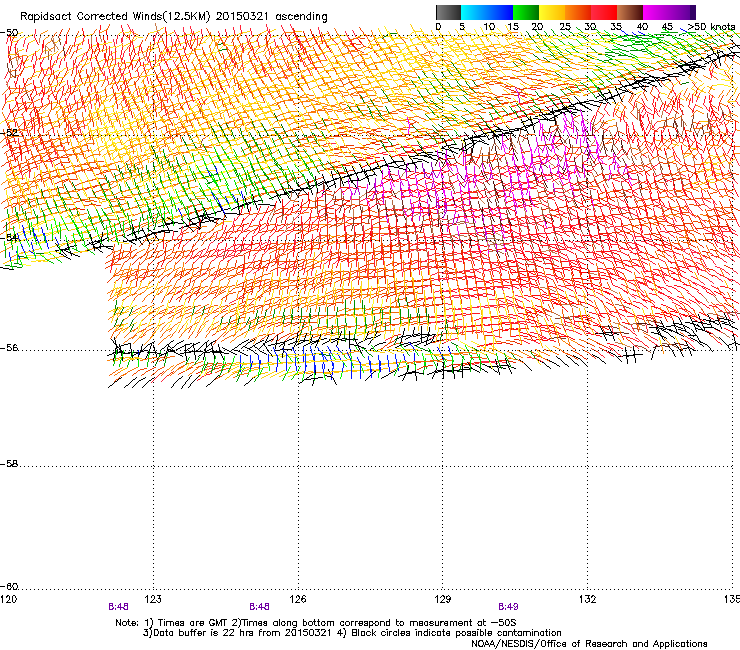Click the NOAA/NESDIS credit line
Viewport: 740px width, 650px height.
[x=589, y=644]
